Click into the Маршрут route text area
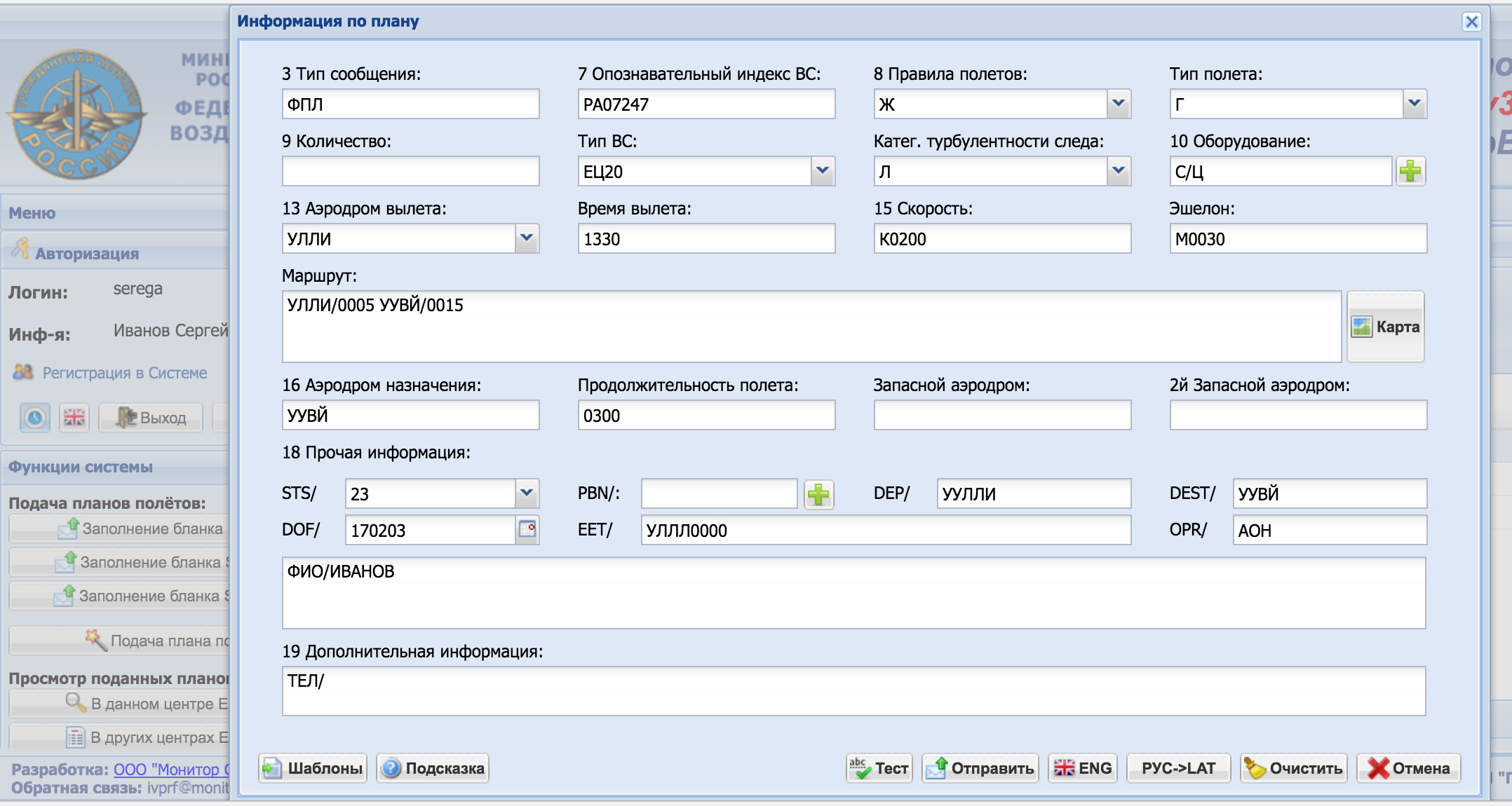 [811, 327]
